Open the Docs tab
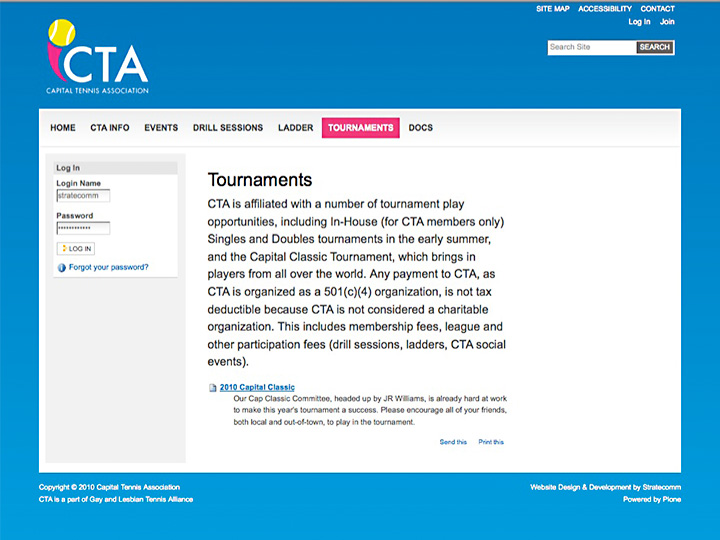720x540 pixels. (421, 128)
